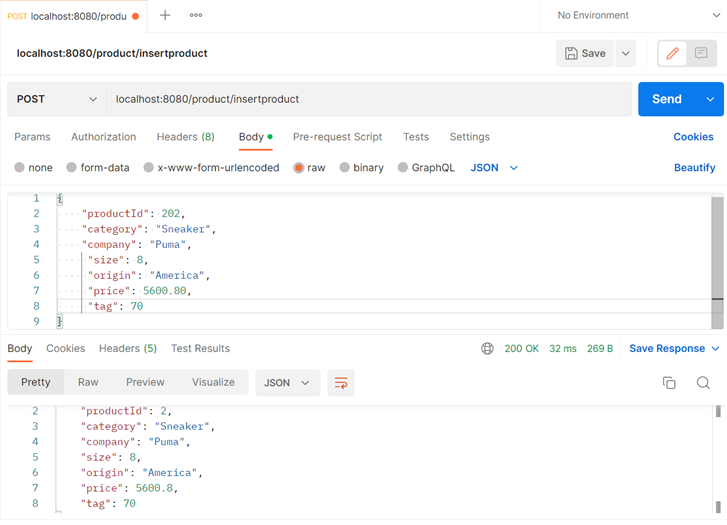Open the Authorization tab

[x=103, y=137]
